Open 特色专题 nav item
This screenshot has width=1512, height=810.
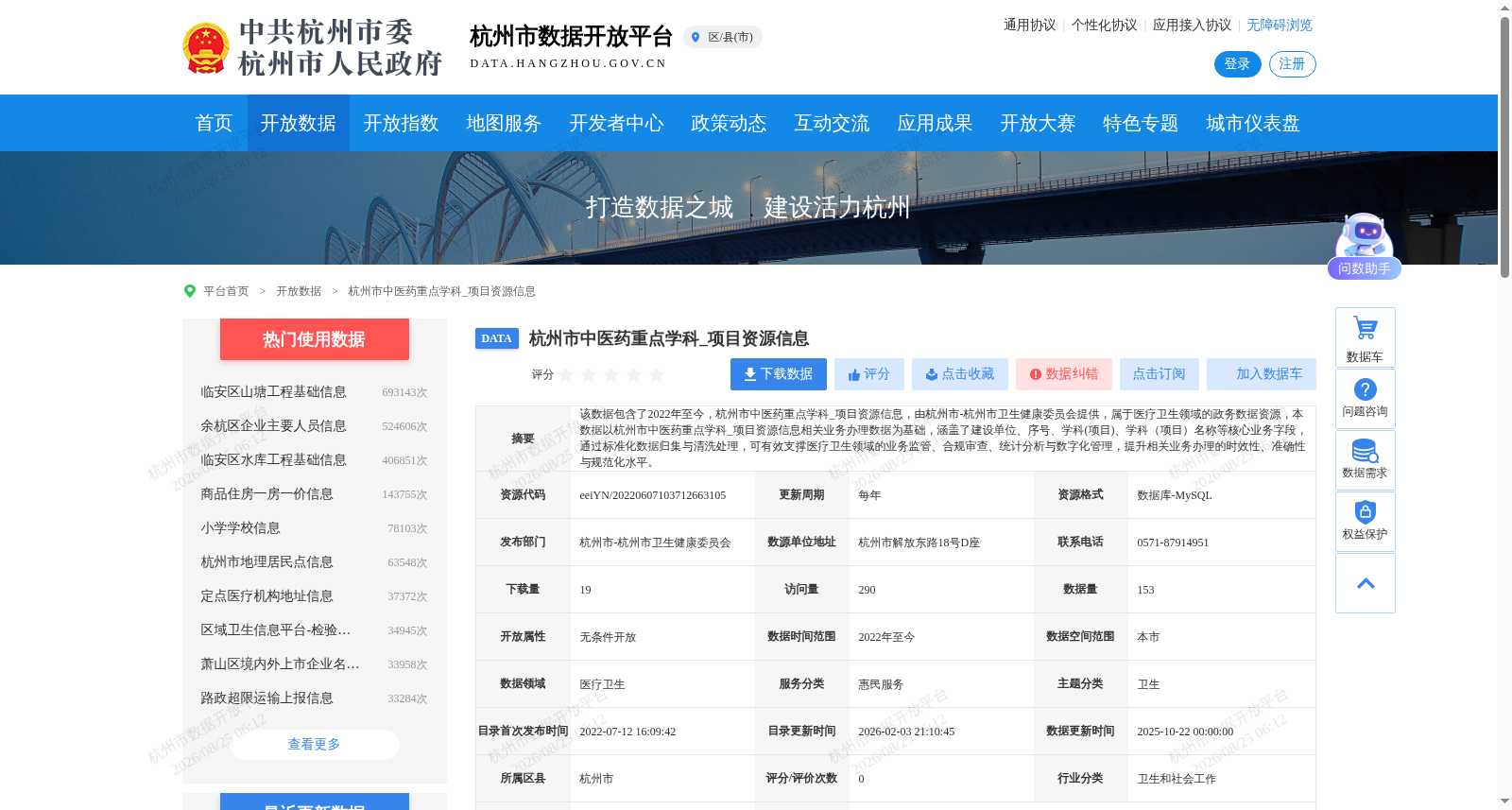pos(1141,123)
